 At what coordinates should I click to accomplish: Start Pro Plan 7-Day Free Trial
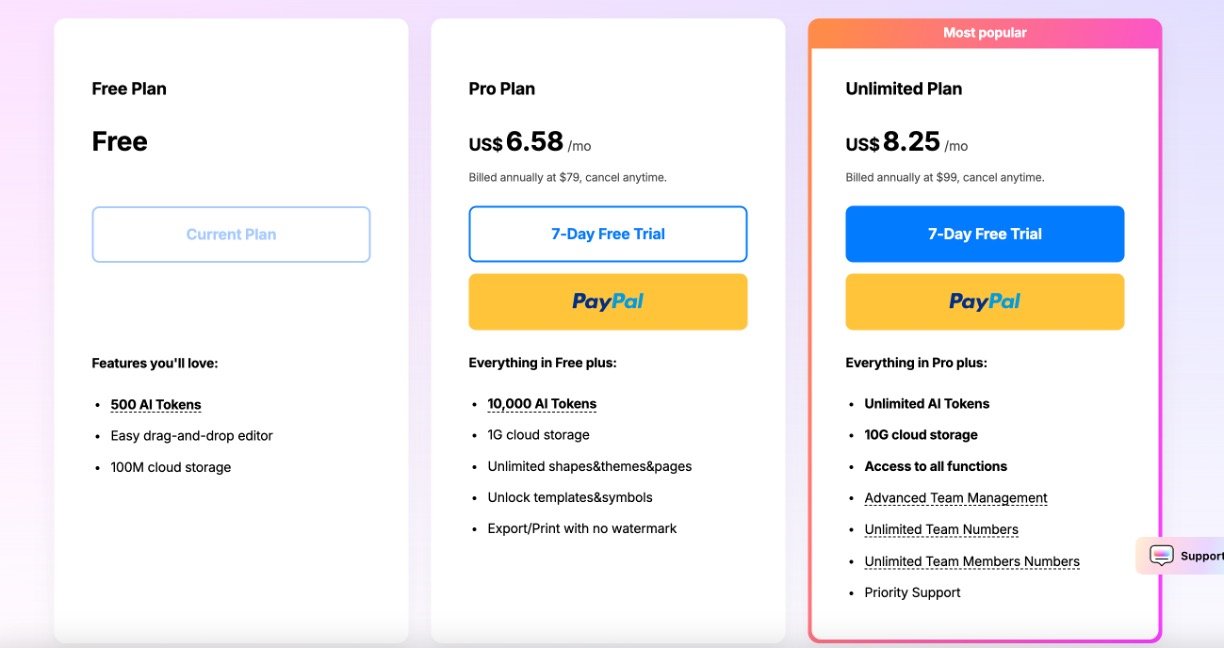click(x=608, y=234)
